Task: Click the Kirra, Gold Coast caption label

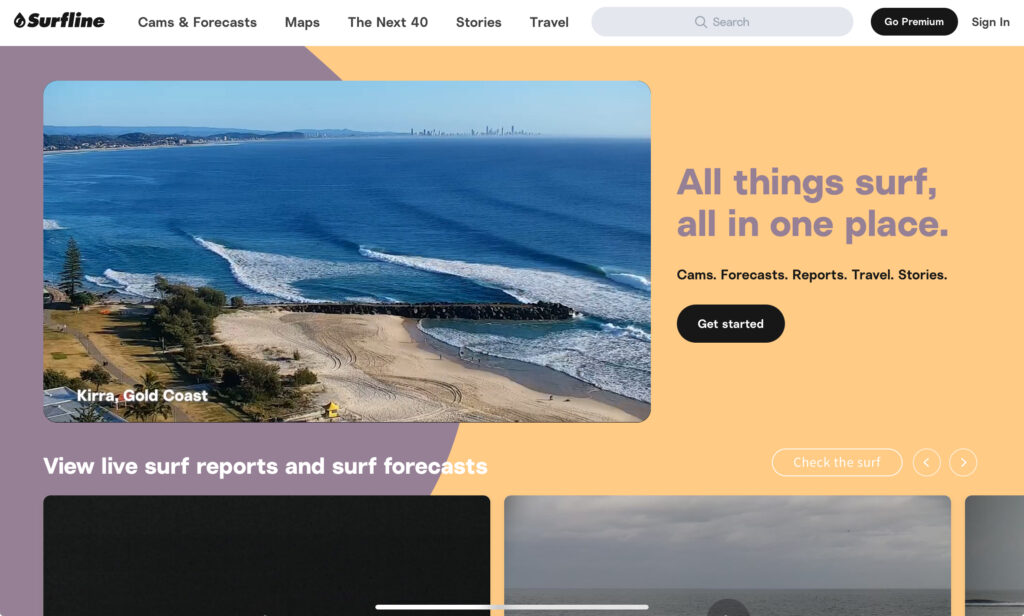Action: 143,395
